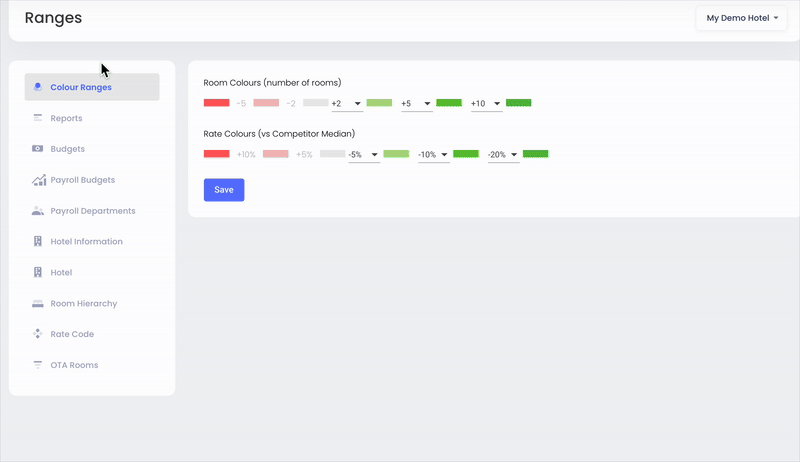Click the -2 room threshold value
This screenshot has height=462, width=800.
(291, 104)
